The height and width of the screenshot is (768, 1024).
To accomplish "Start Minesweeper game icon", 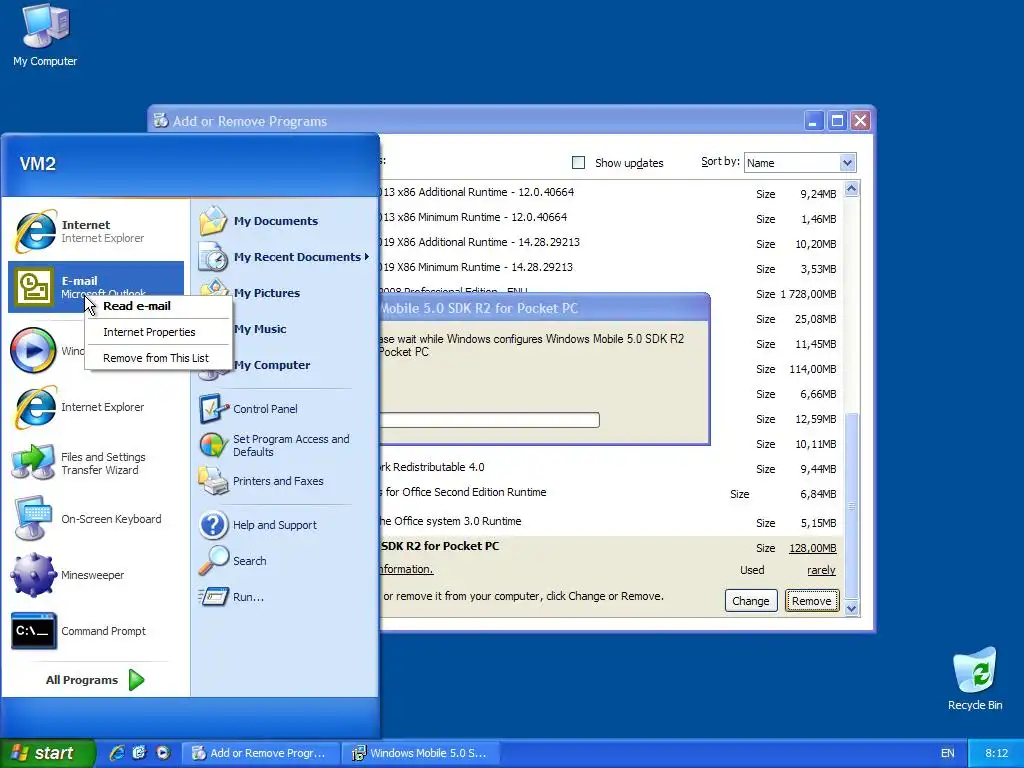I will 33,575.
